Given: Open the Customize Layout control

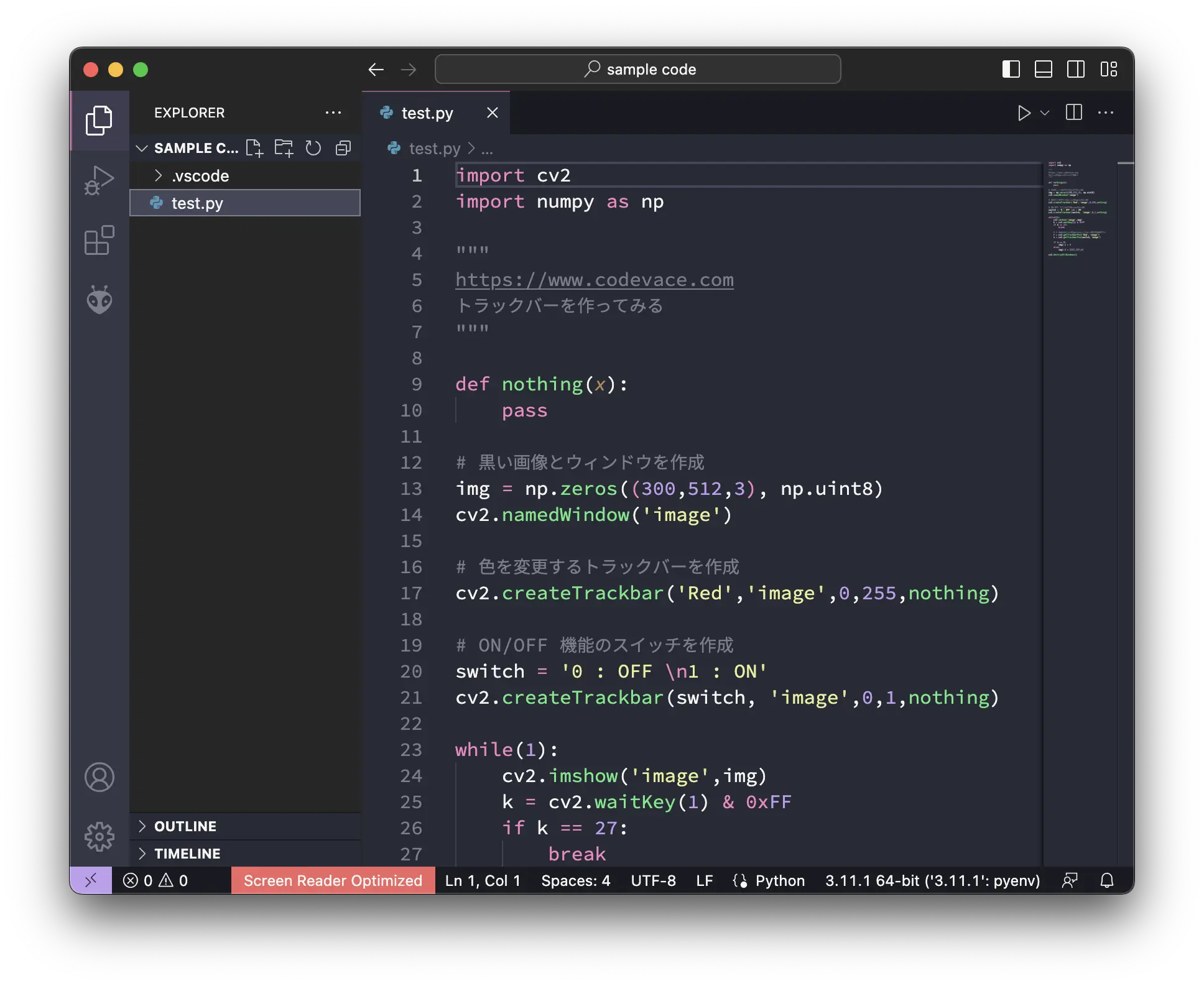Looking at the screenshot, I should [x=1109, y=69].
